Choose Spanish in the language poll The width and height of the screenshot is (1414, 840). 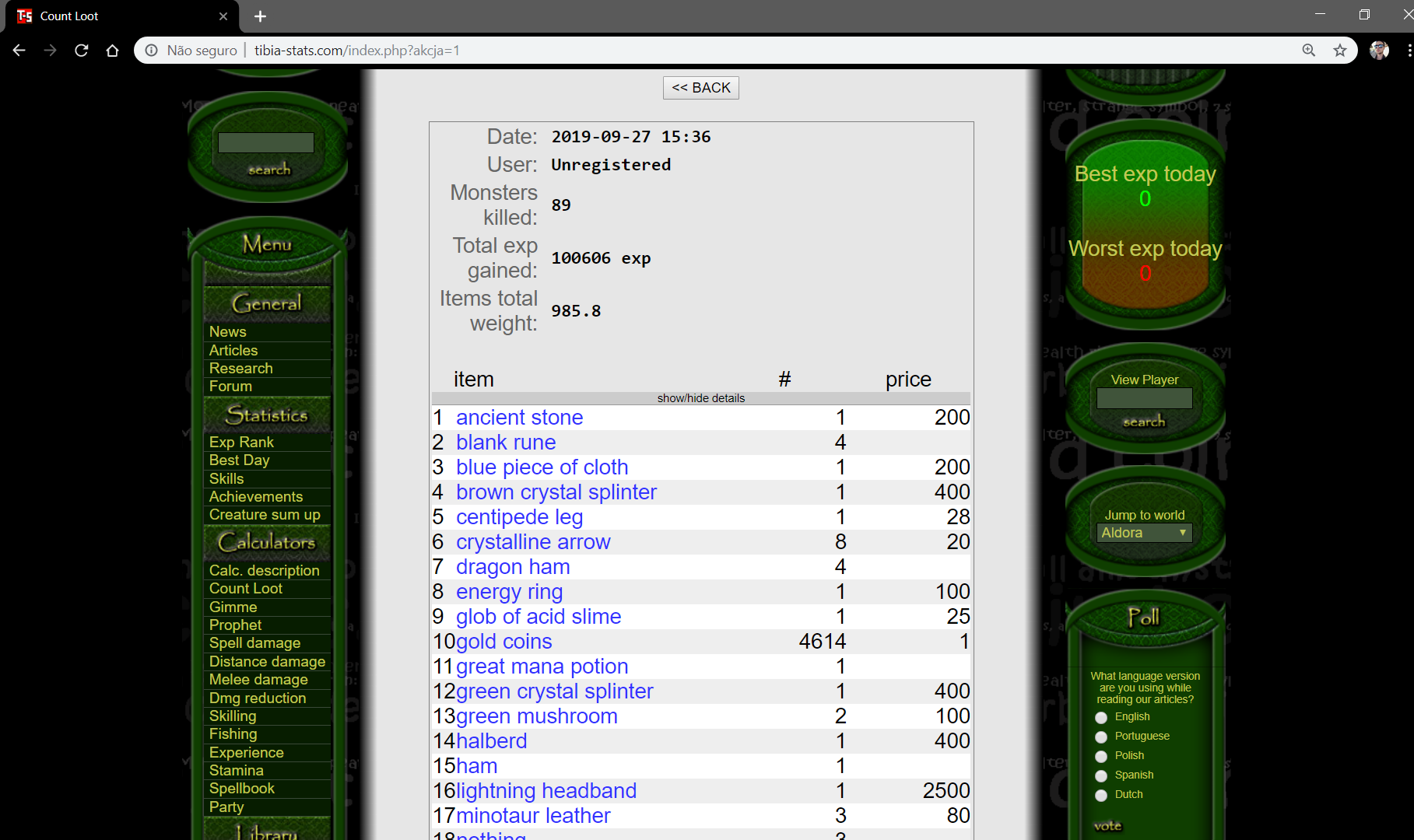tap(1101, 775)
